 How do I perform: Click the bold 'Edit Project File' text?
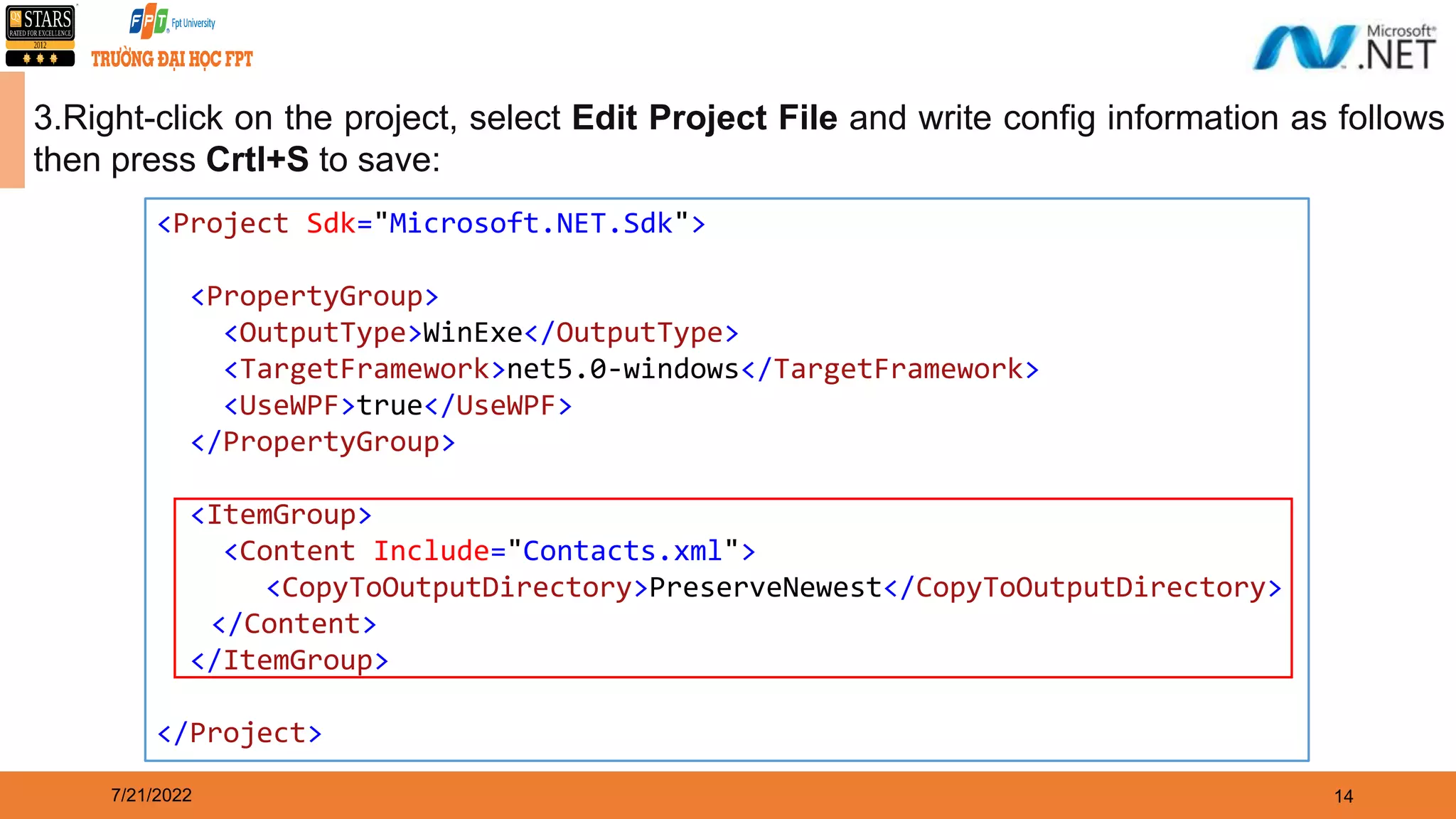pos(705,117)
